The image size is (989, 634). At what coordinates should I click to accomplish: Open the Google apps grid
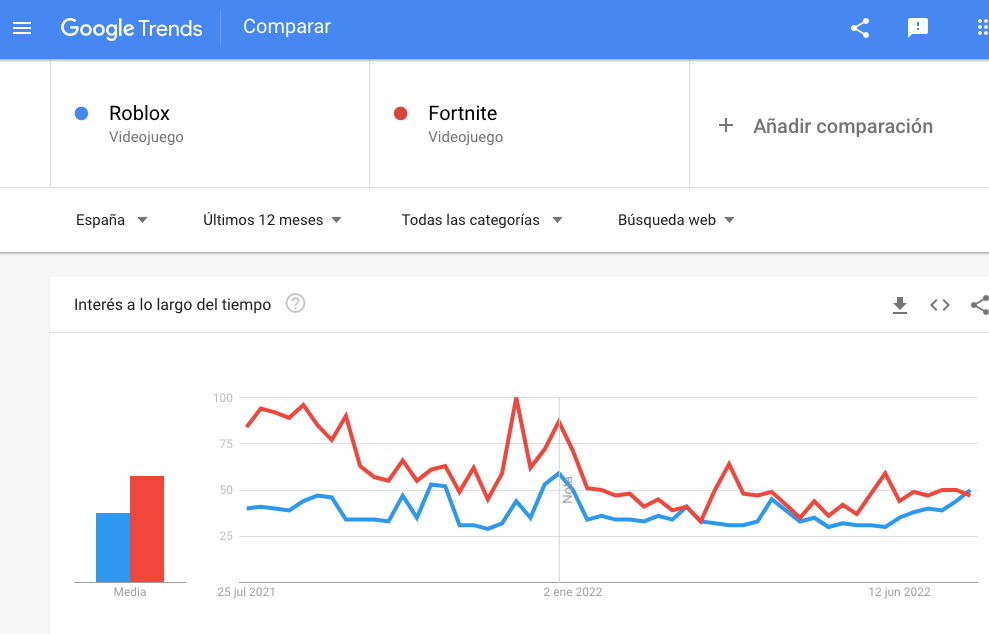coord(982,28)
